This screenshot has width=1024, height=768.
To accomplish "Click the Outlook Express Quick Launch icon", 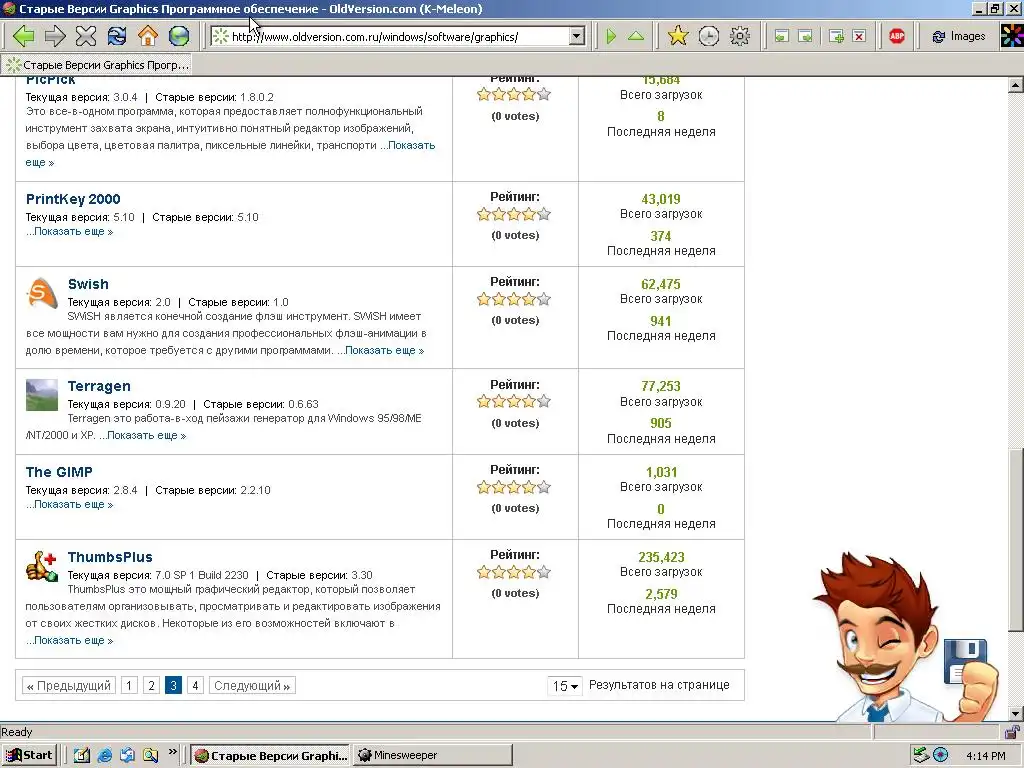I will click(x=127, y=756).
